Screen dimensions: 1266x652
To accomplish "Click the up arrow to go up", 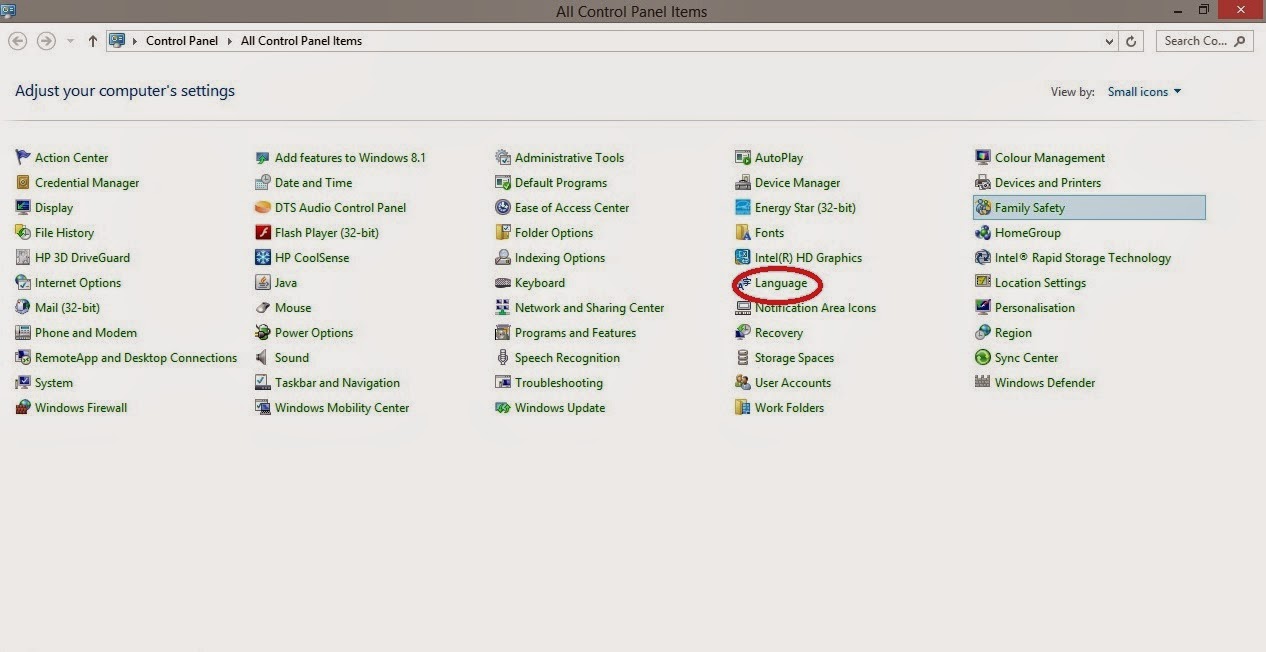I will (92, 41).
